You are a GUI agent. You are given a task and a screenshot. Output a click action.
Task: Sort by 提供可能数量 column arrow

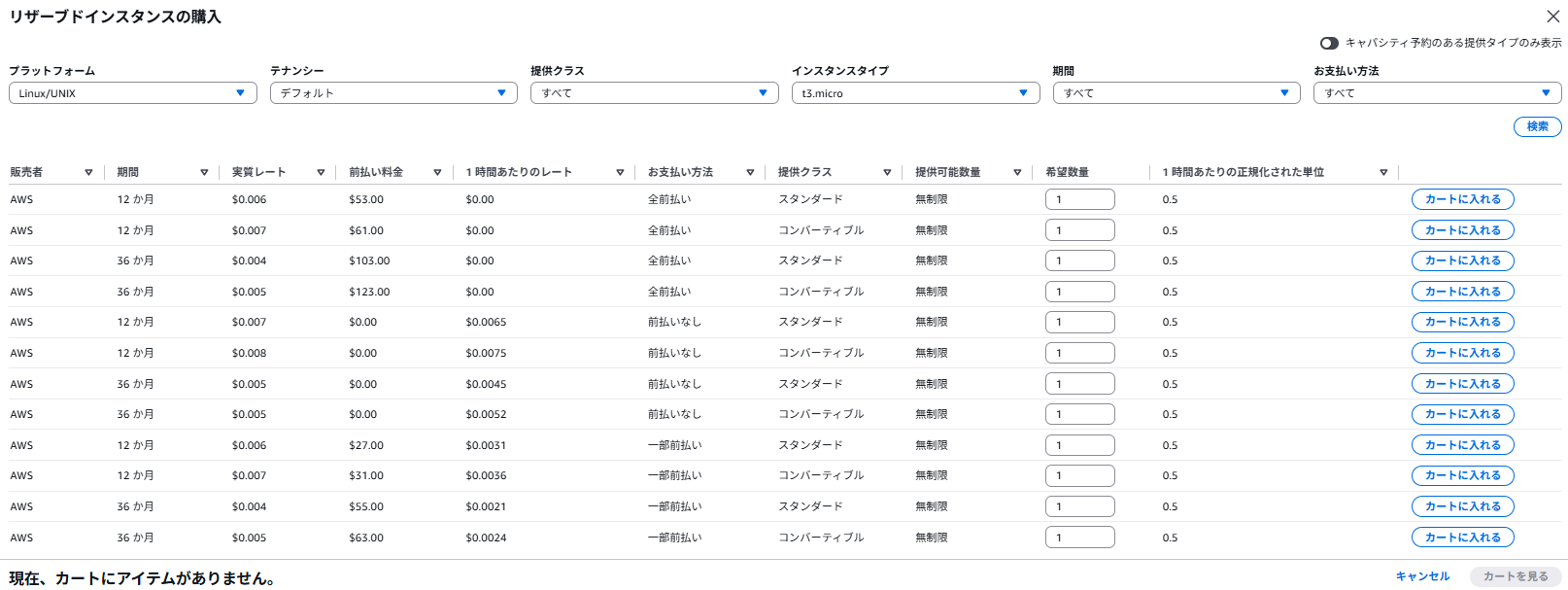(1017, 172)
